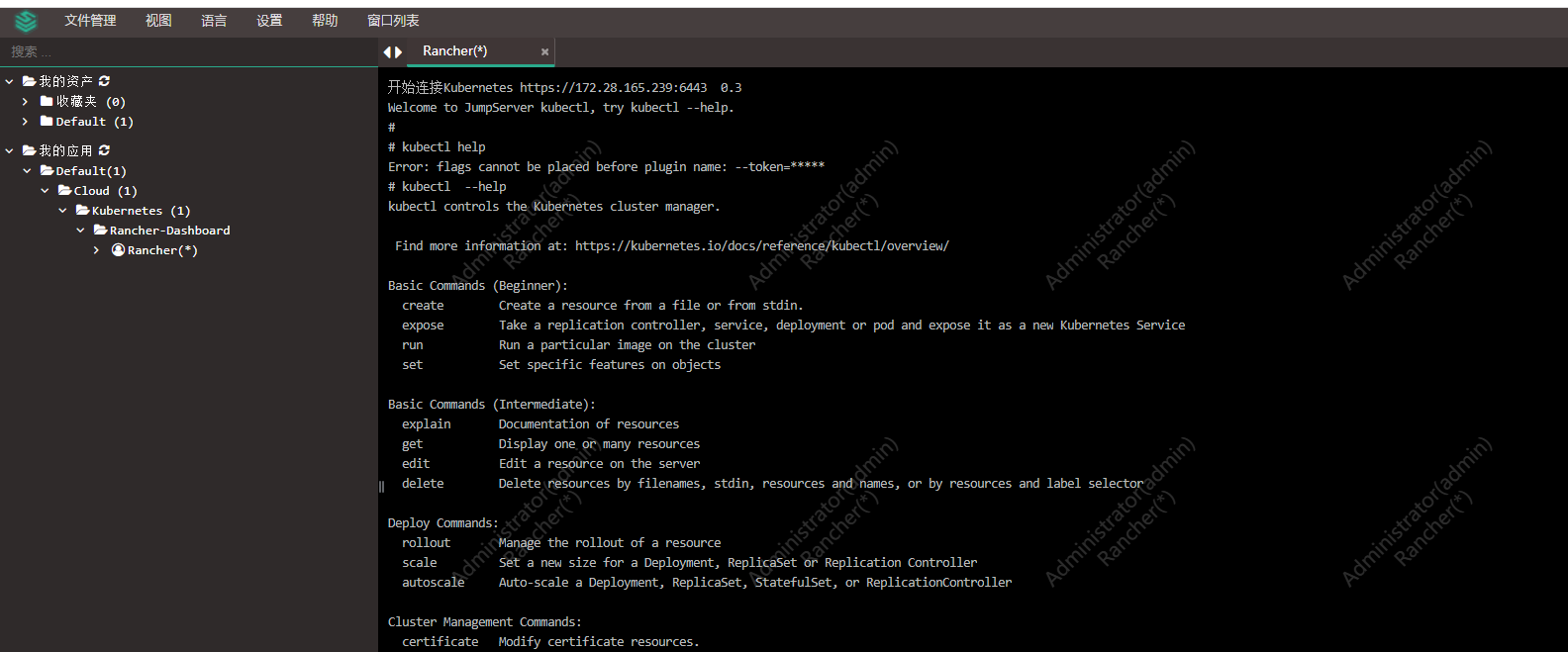Click the 'expose' command text
This screenshot has height=652, width=1568.
tap(423, 326)
